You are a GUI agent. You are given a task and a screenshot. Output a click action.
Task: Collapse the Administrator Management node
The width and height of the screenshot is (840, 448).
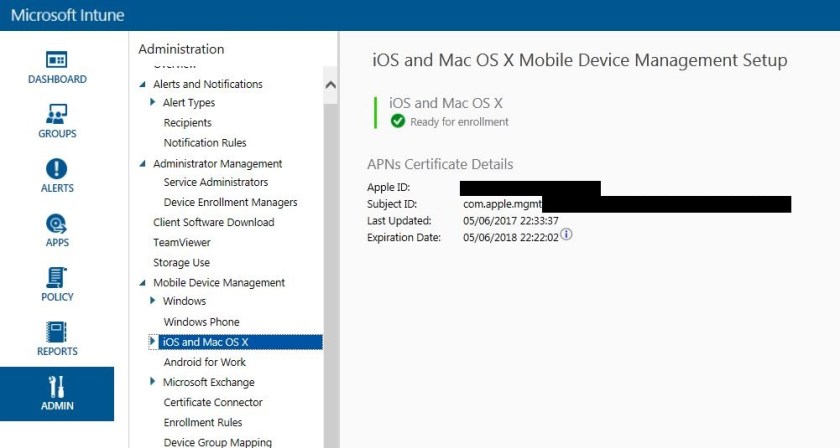tap(142, 164)
